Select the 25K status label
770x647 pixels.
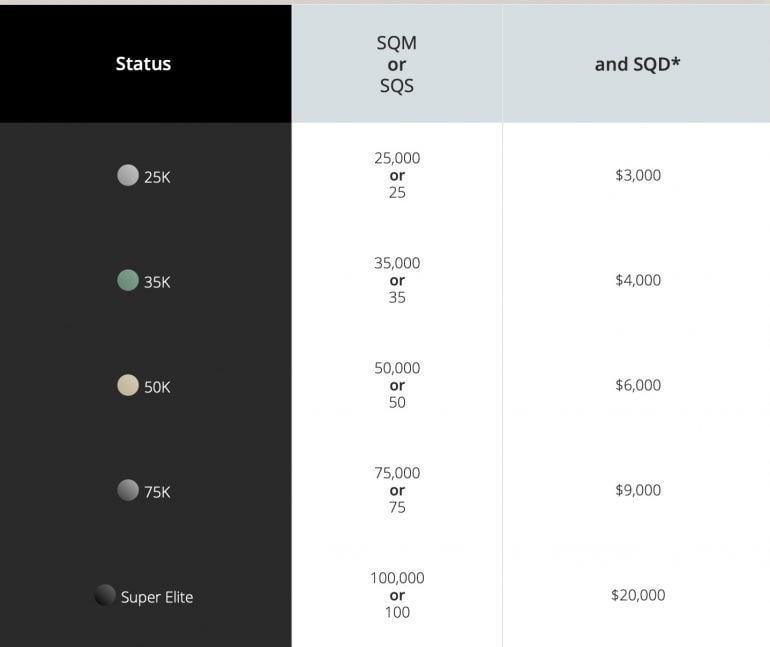(x=157, y=178)
